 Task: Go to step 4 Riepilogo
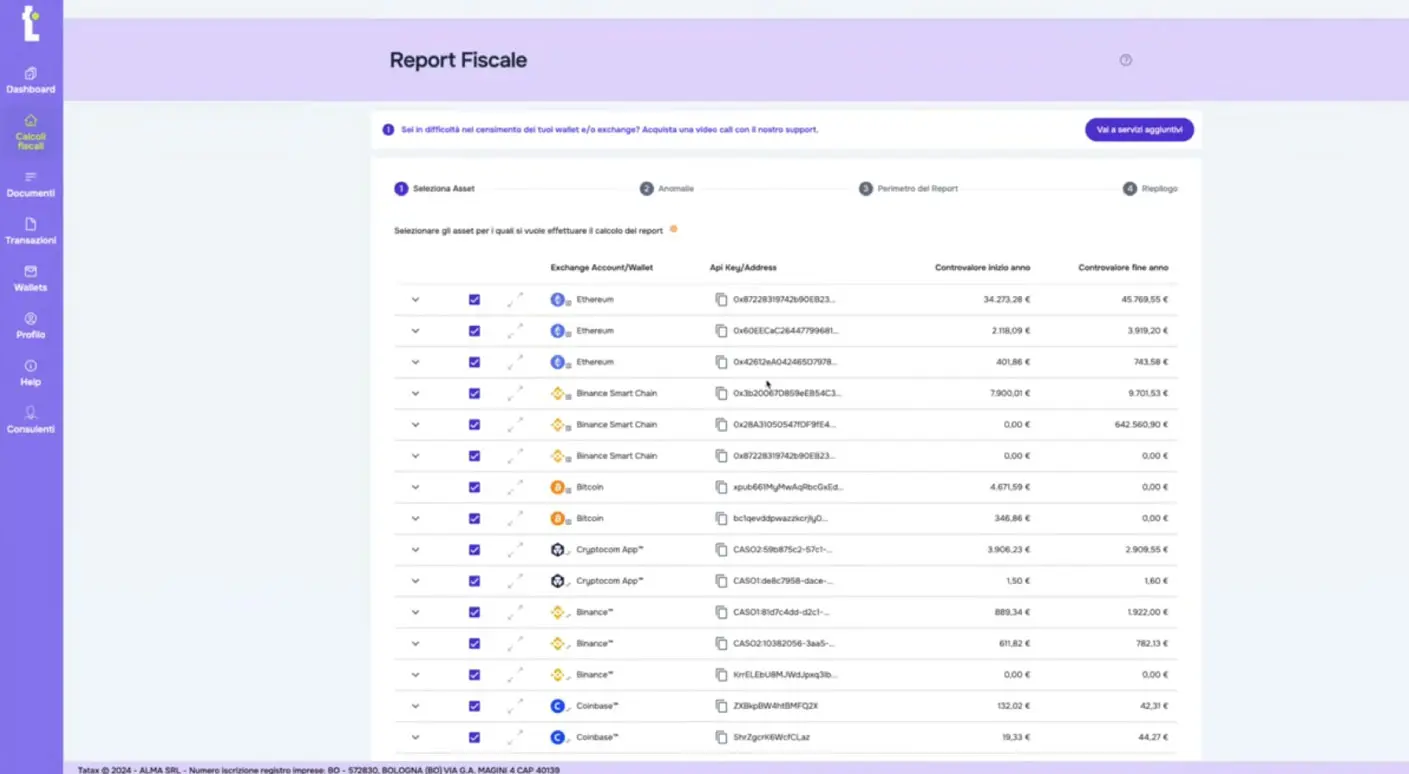click(x=1150, y=188)
